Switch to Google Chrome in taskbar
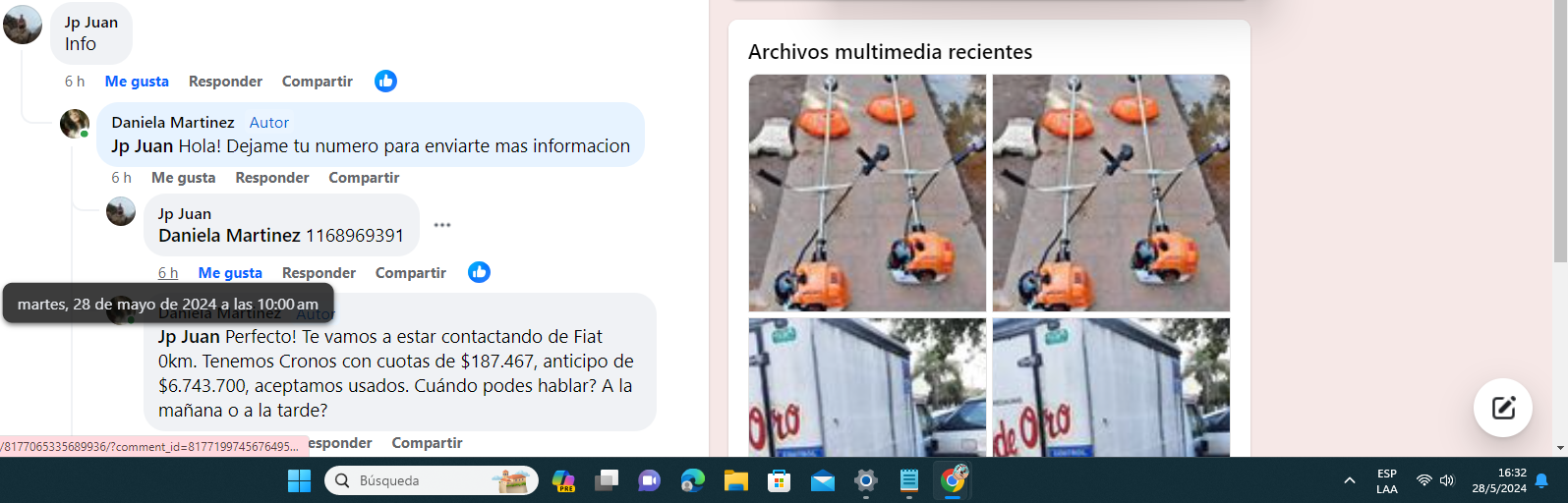The height and width of the screenshot is (503, 1568). tap(953, 480)
